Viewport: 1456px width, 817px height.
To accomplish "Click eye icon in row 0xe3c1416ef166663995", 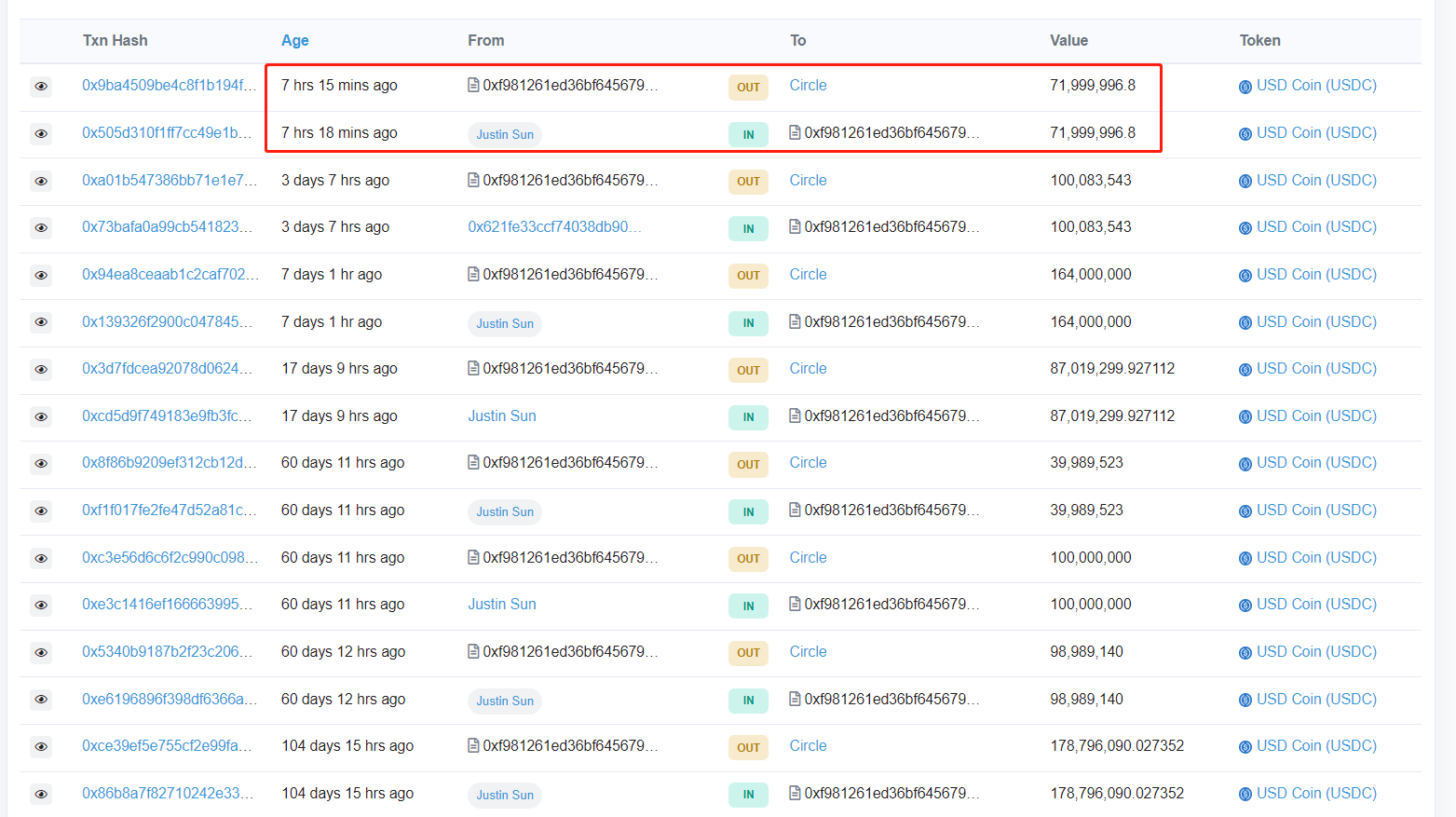I will click(41, 606).
